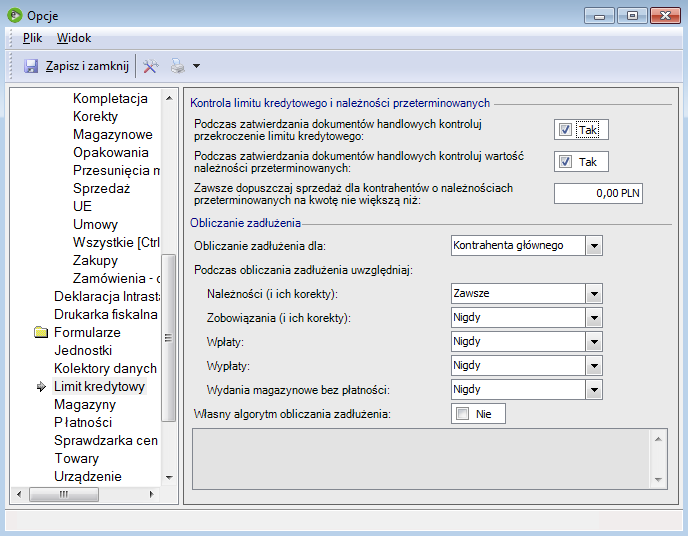Select Urządzenie in the tree
Screen dimensions: 688x536
point(88,476)
